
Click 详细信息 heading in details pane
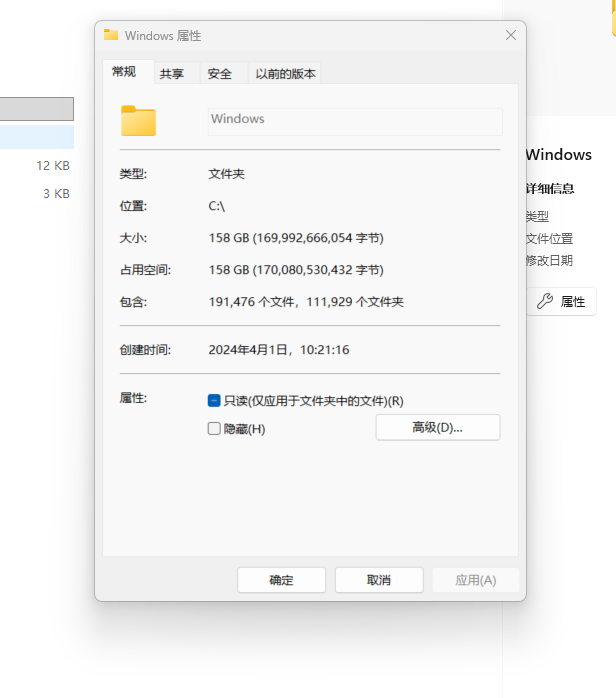click(x=550, y=189)
